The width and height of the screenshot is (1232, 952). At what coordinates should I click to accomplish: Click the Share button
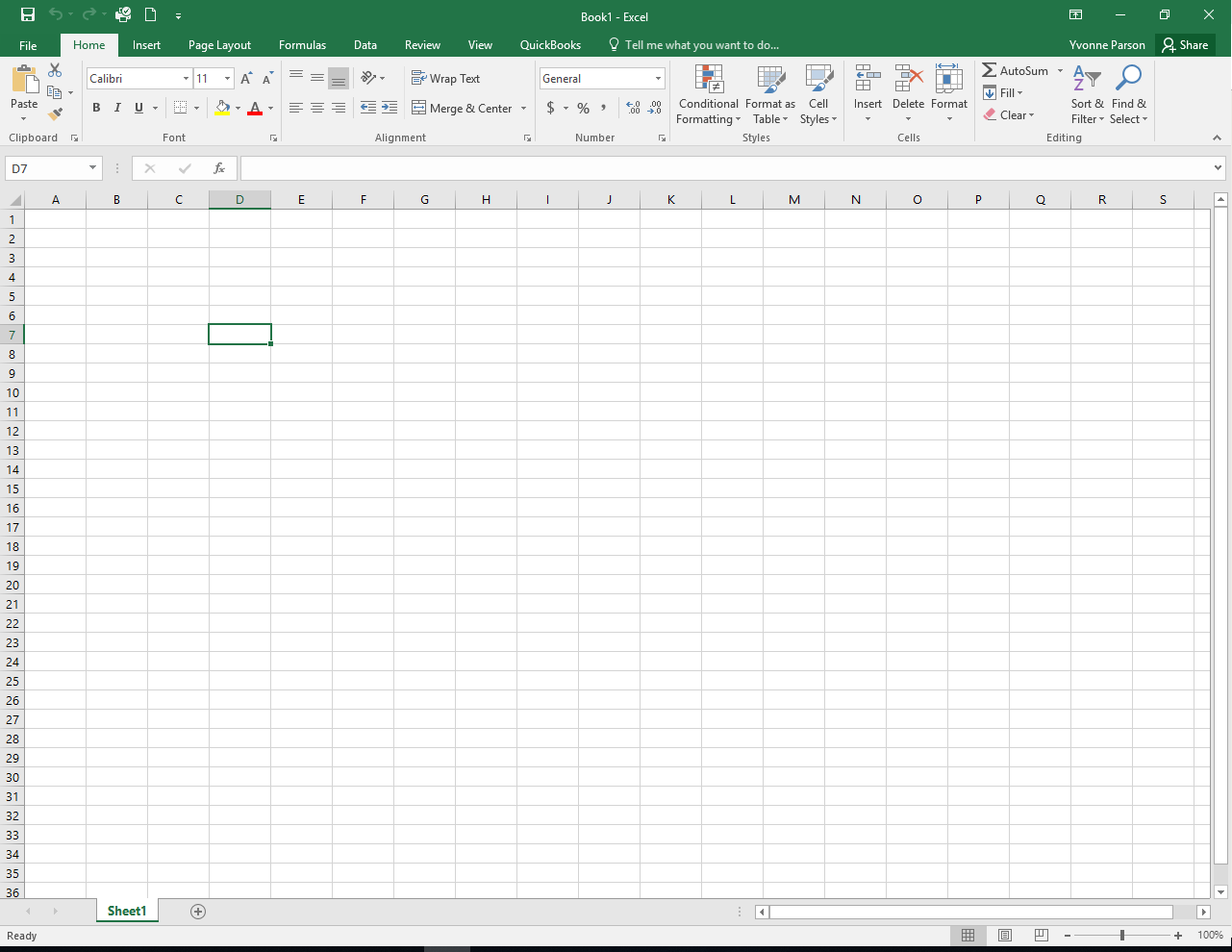[1185, 45]
